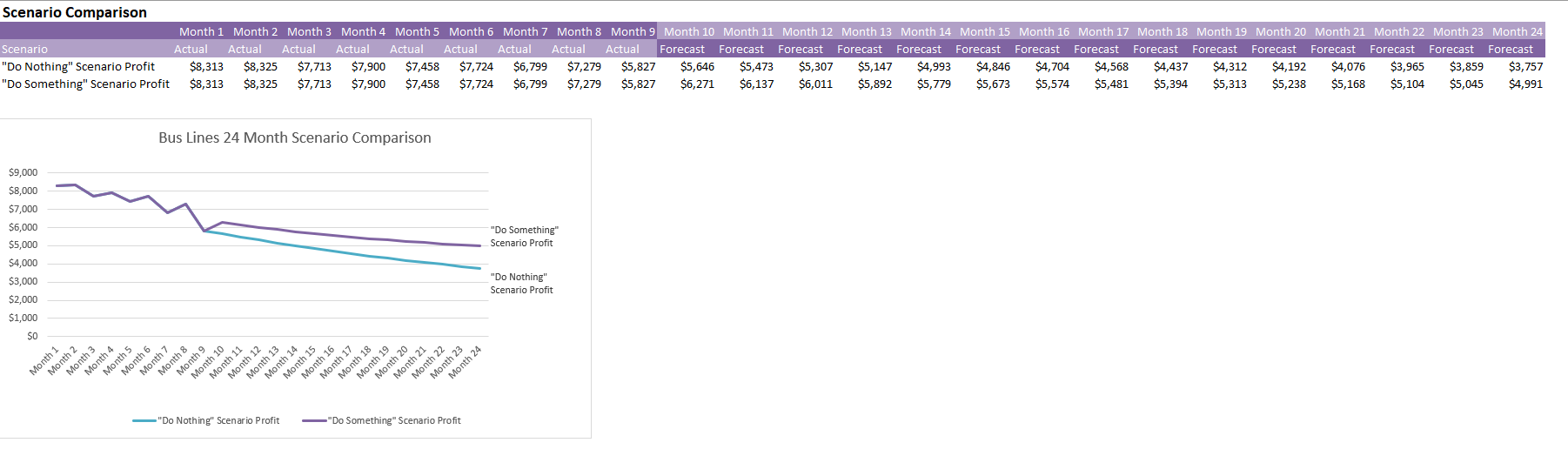Select Do Something Month 2 value $8,325
Viewport: 1568px width, 456px height.
pos(260,84)
